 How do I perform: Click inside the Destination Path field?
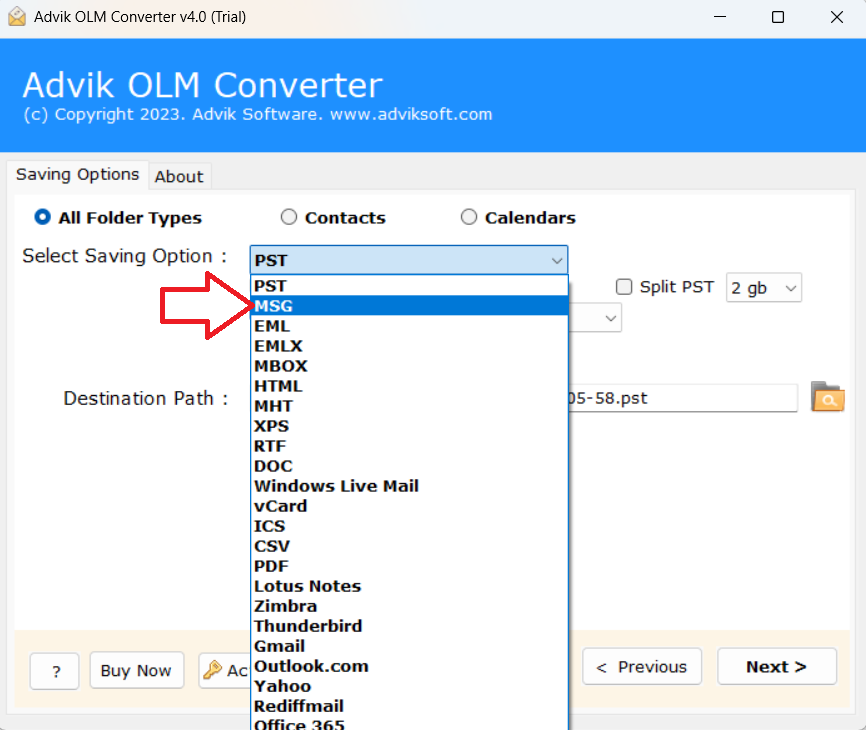pyautogui.click(x=682, y=398)
